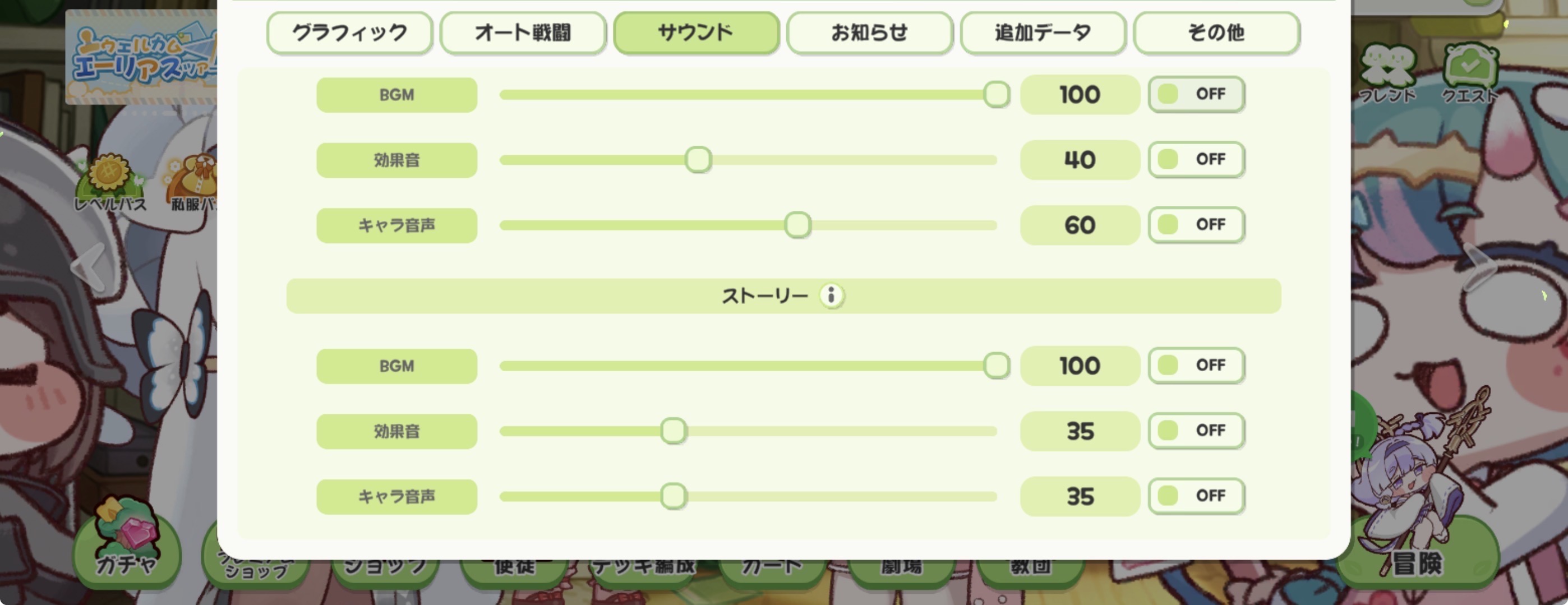1568x605 pixels.
Task: Open the Level Pass sunflower icon
Action: point(110,181)
